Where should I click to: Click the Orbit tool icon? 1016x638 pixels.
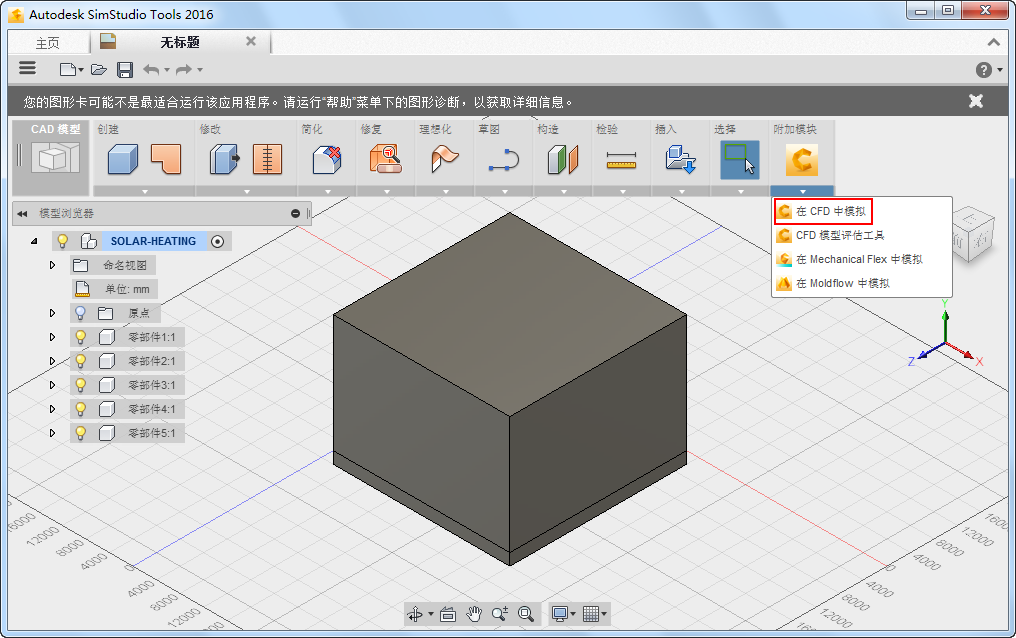(x=415, y=613)
